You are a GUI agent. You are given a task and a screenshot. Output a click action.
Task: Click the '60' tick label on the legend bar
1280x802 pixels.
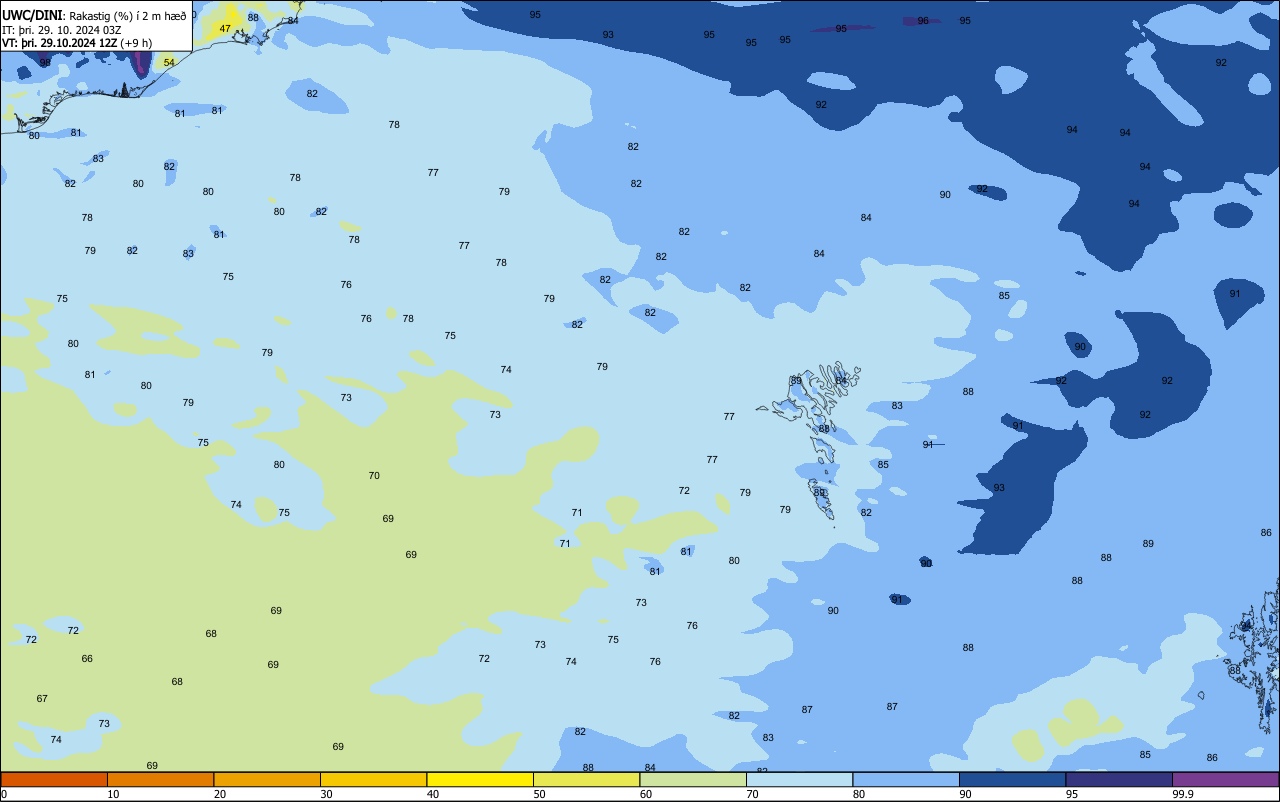pyautogui.click(x=646, y=794)
